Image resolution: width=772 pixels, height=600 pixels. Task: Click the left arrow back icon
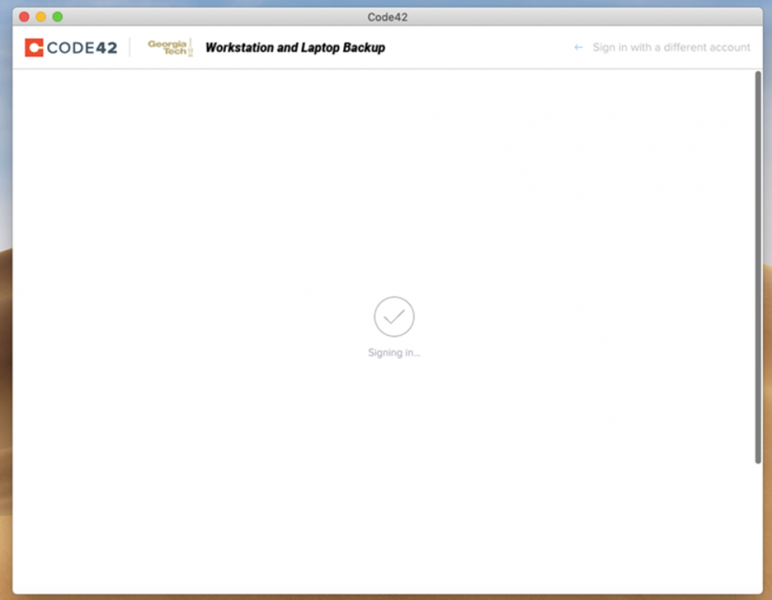pyautogui.click(x=578, y=47)
